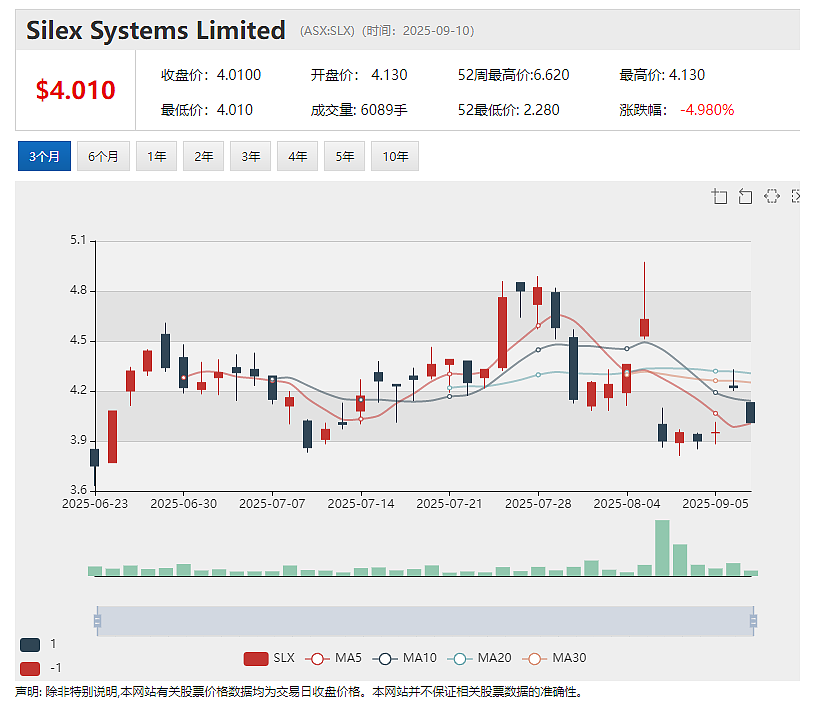Click the 2025-07-14 x-axis label
Viewport: 814px width, 716px height.
click(x=361, y=504)
